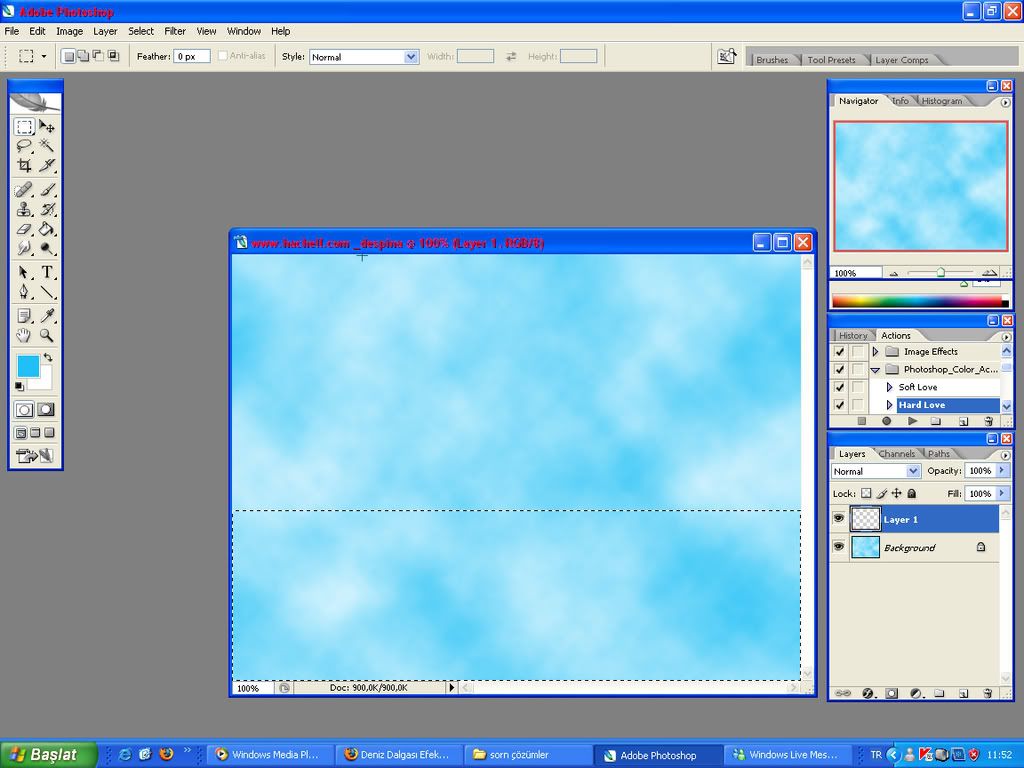The width and height of the screenshot is (1024, 768).
Task: Open the Select menu
Action: coord(140,31)
